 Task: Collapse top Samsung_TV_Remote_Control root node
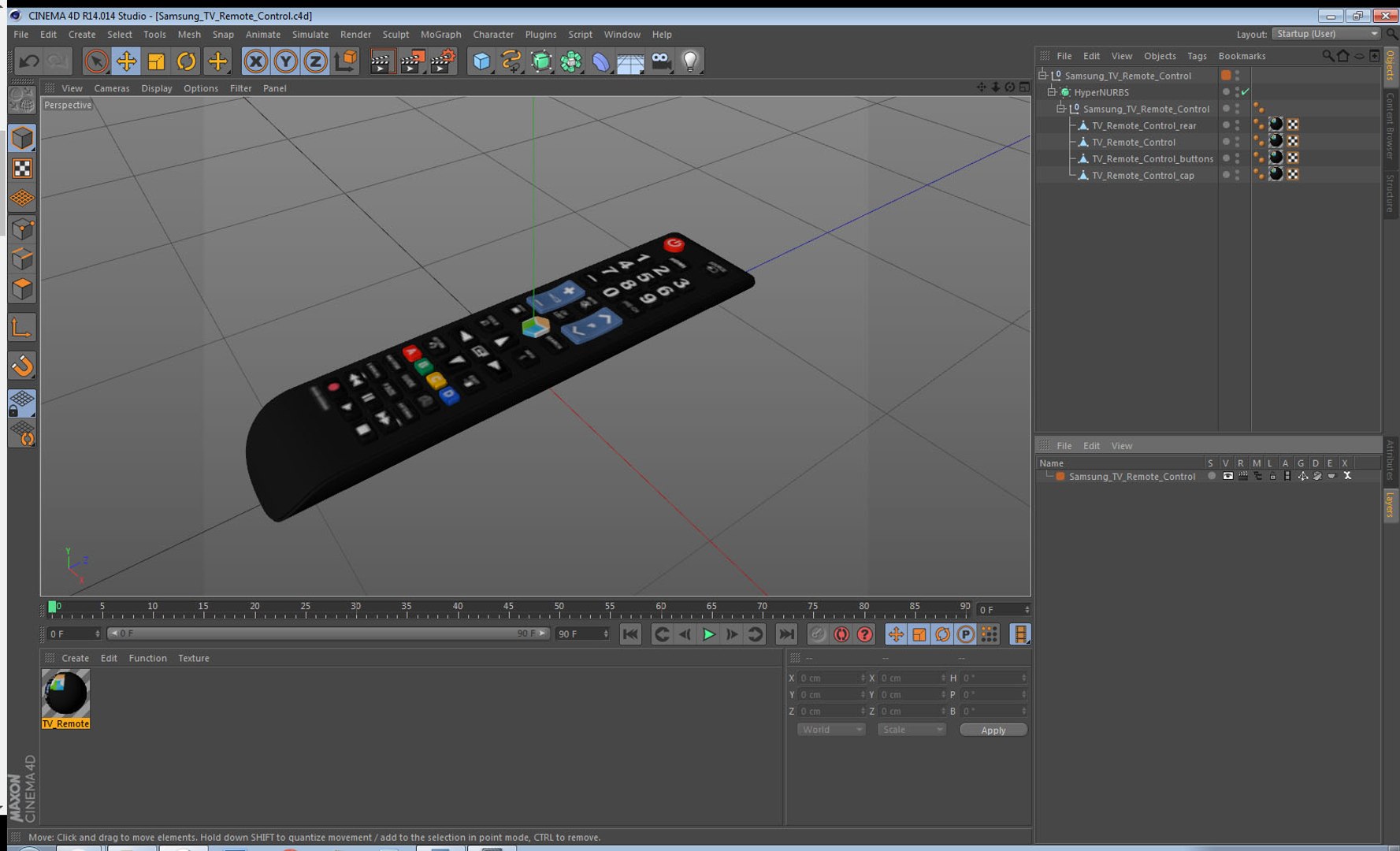1042,76
